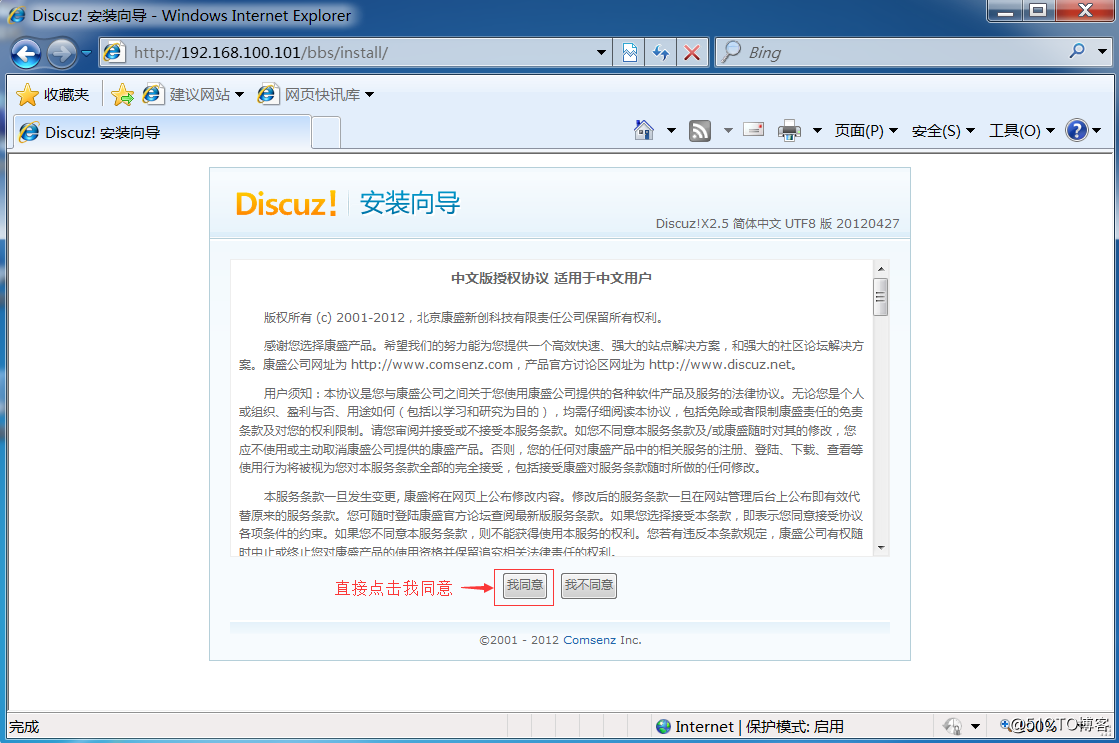Click the Internet | 保护模式: 启用 status
This screenshot has width=1119, height=743.
759,727
